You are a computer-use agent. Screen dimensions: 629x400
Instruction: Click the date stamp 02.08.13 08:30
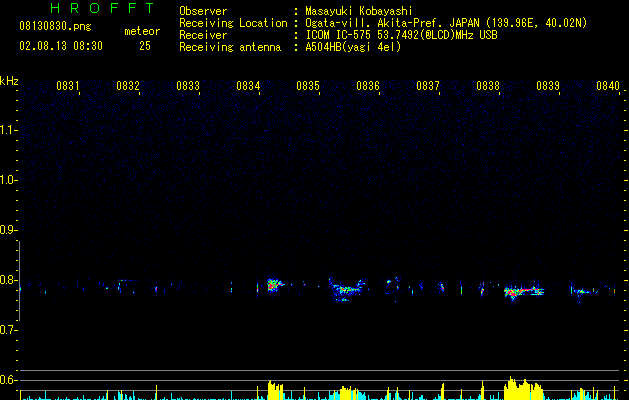[61, 46]
